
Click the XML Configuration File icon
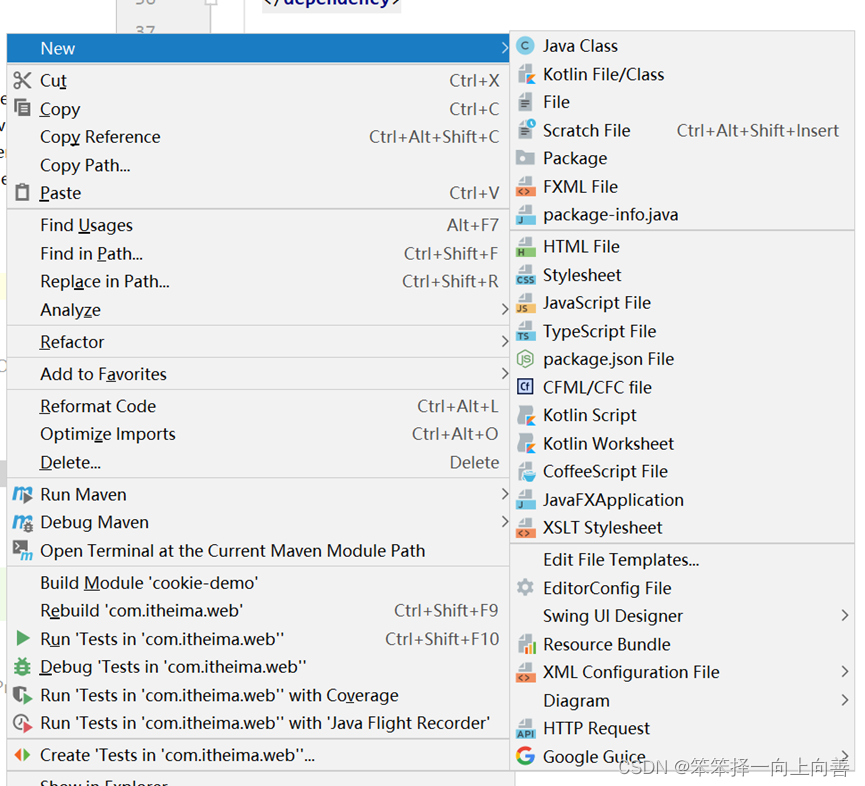click(x=526, y=672)
